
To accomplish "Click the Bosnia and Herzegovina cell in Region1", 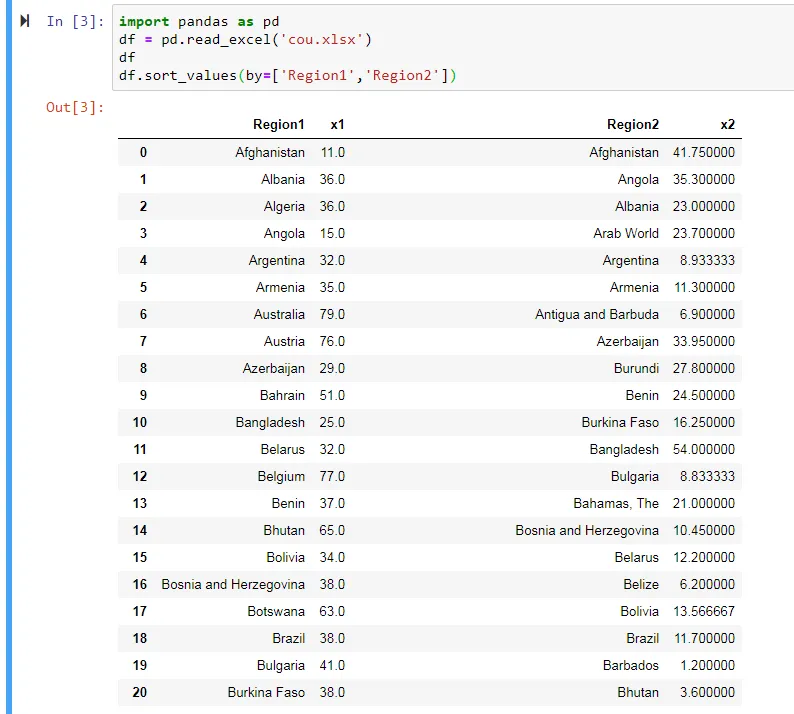I will pyautogui.click(x=233, y=584).
